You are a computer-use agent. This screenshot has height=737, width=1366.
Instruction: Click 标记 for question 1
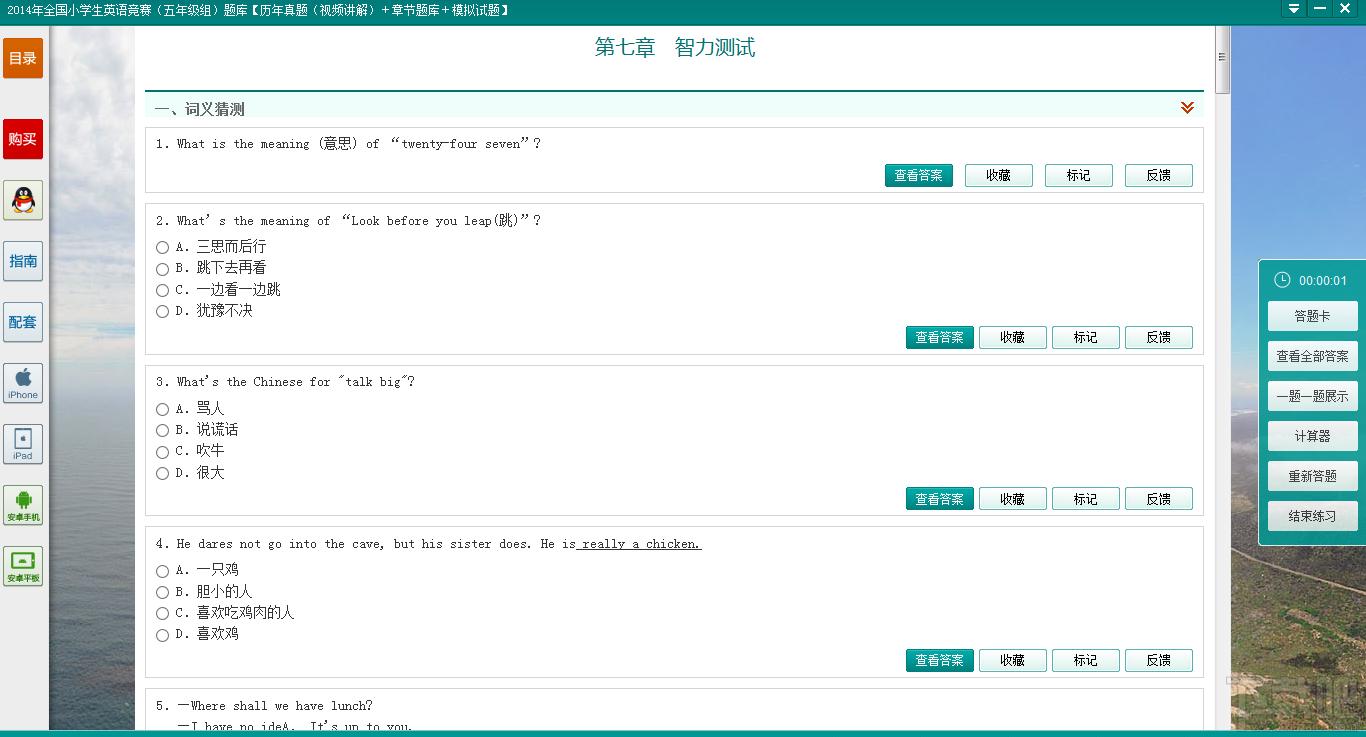tap(1079, 175)
